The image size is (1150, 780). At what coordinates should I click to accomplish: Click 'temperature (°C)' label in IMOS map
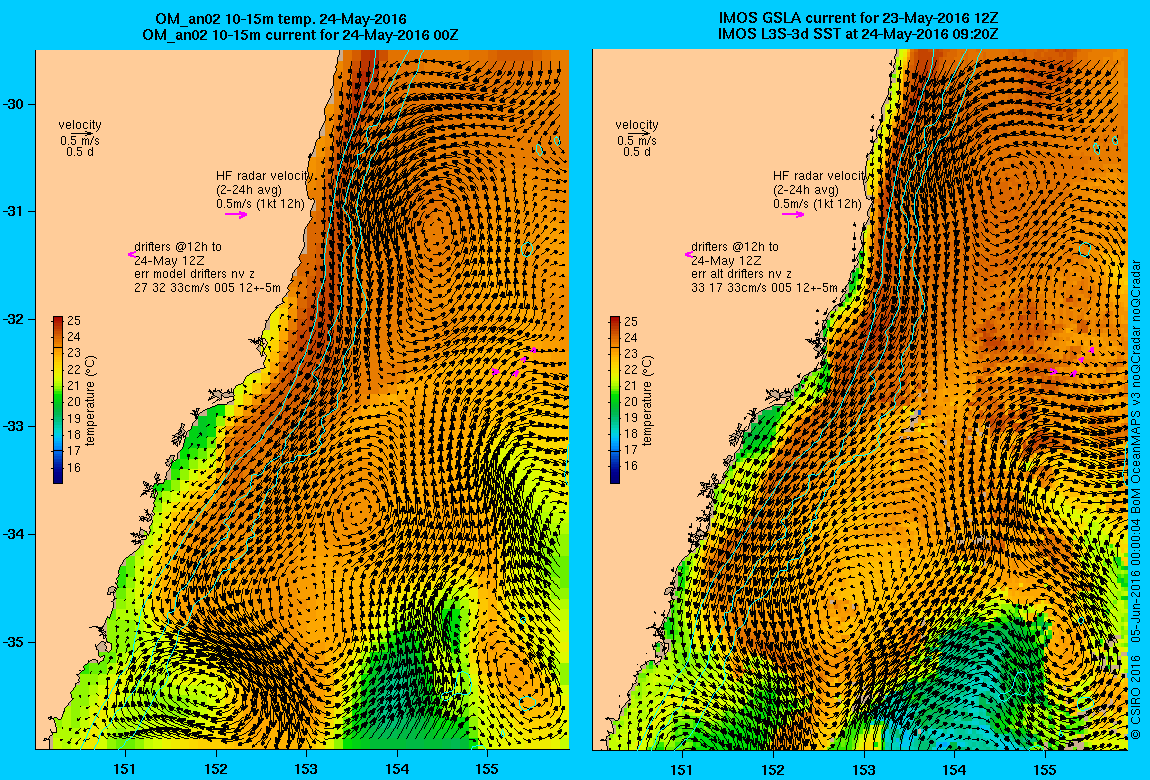[x=648, y=401]
